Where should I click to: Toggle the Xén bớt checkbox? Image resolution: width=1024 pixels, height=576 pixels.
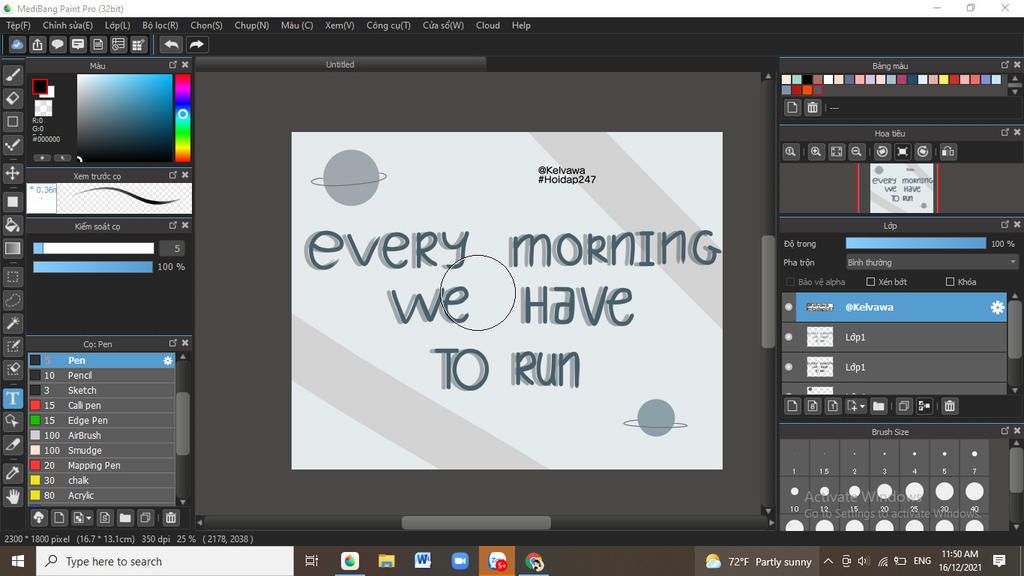871,281
